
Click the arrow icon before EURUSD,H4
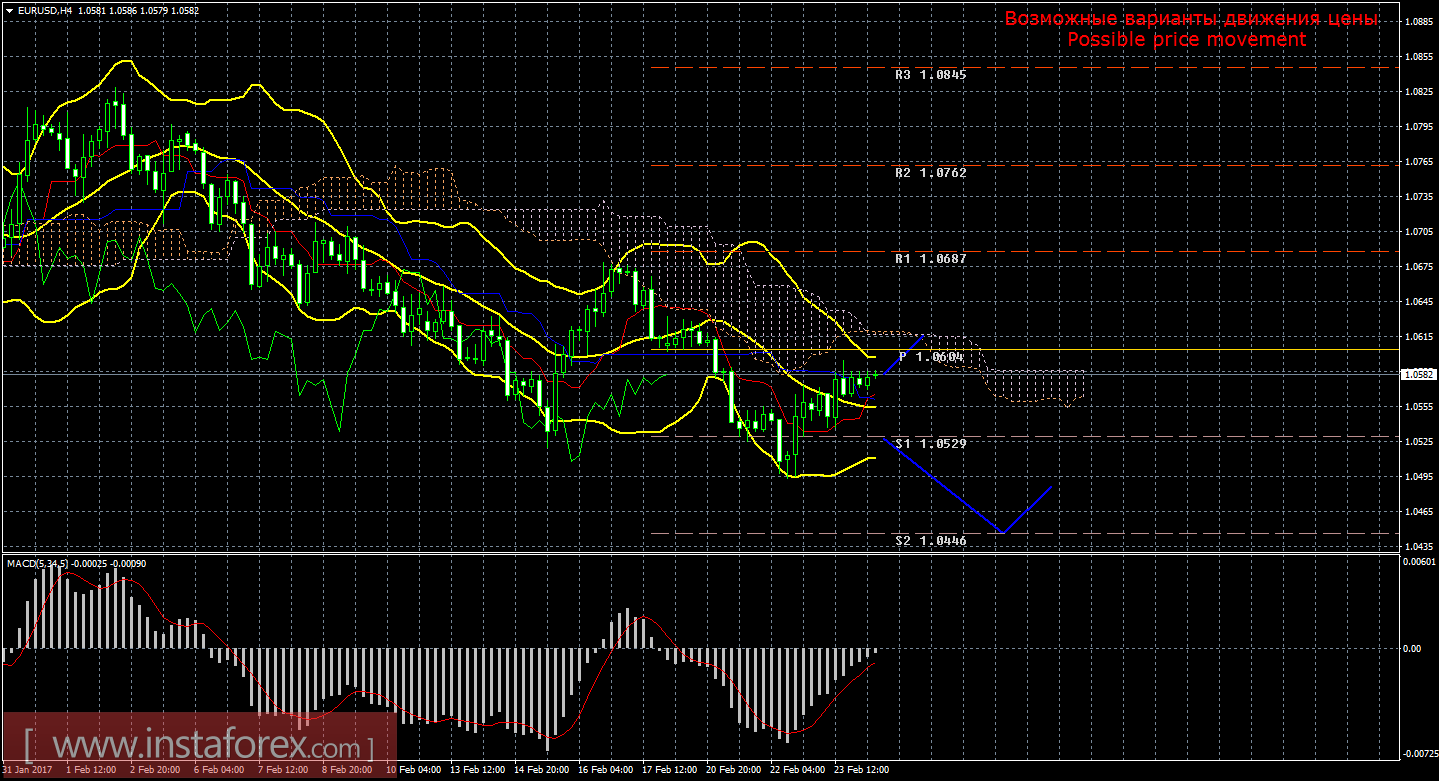pos(9,9)
